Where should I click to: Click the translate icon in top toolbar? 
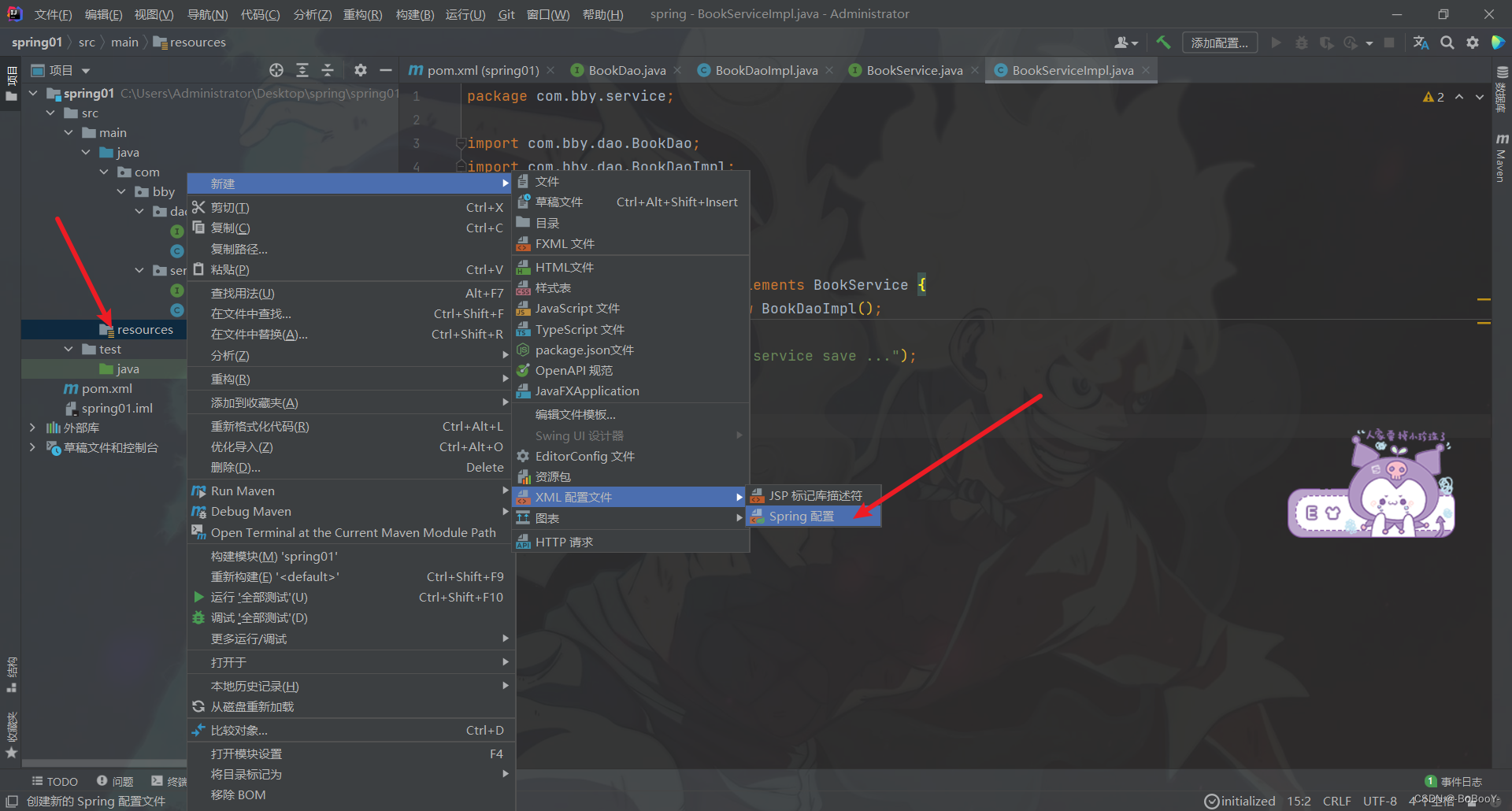coord(1421,43)
